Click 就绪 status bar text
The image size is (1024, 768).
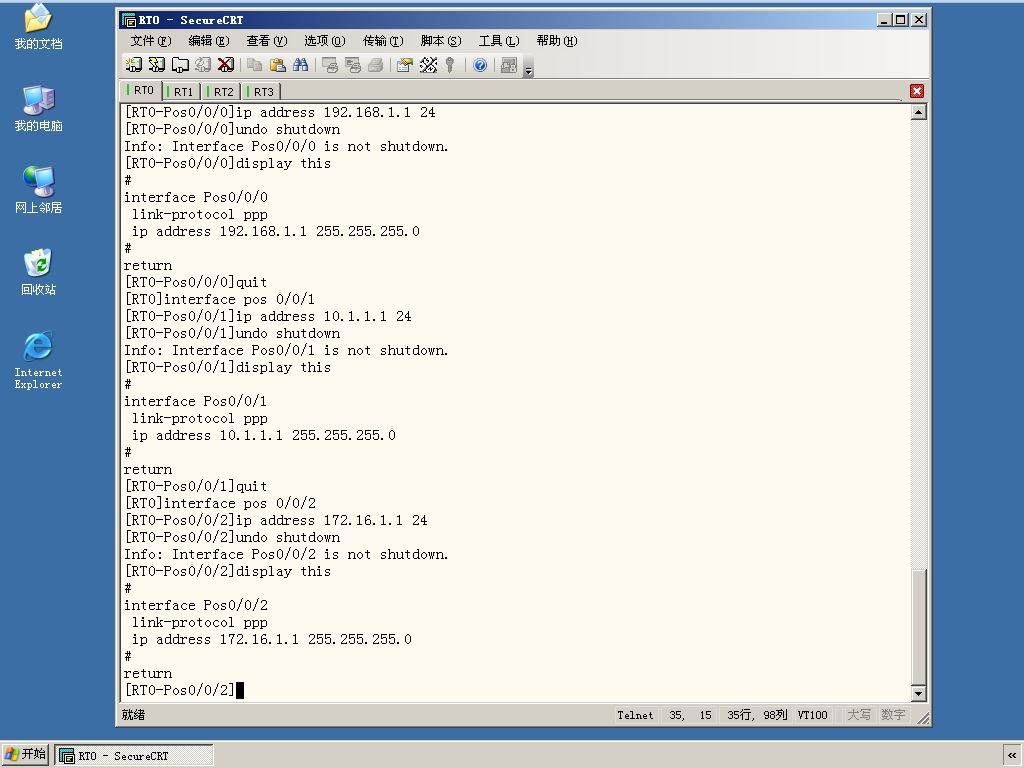[x=133, y=715]
